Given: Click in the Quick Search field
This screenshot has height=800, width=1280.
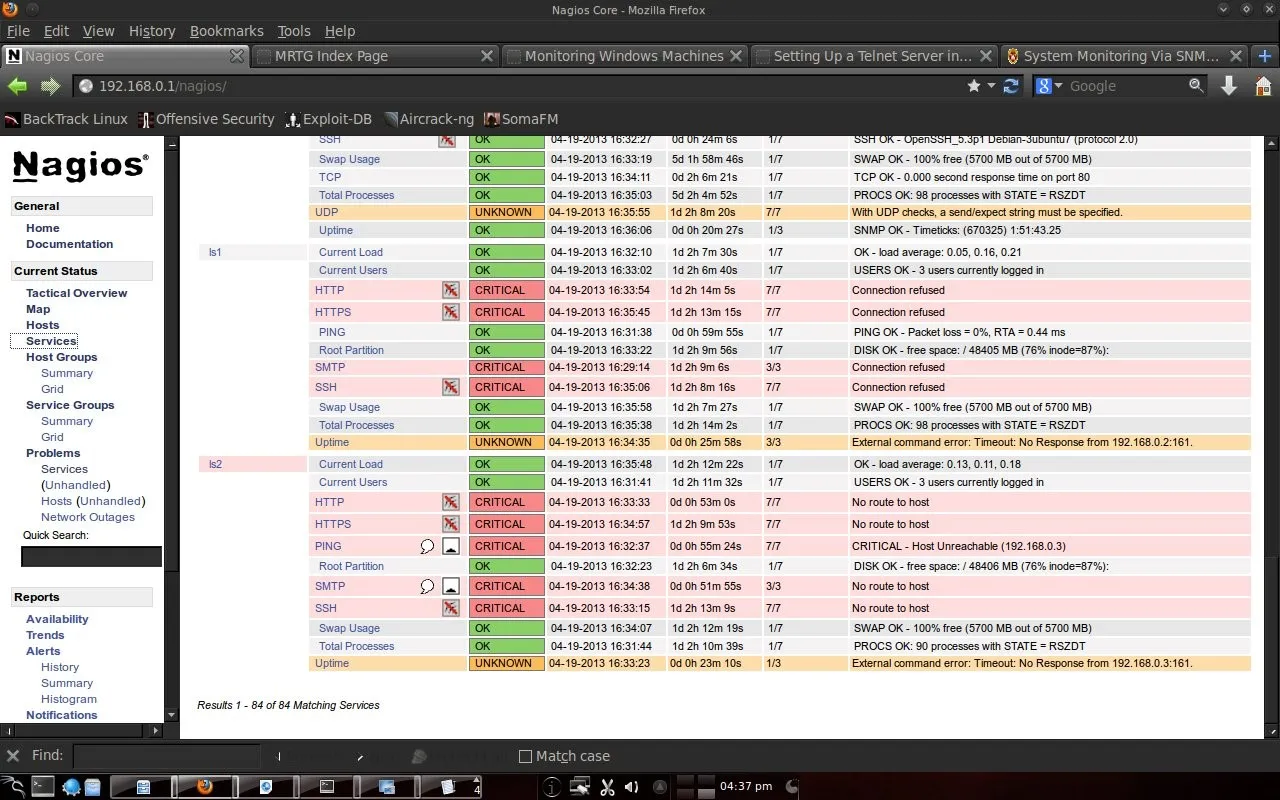Looking at the screenshot, I should [91, 556].
